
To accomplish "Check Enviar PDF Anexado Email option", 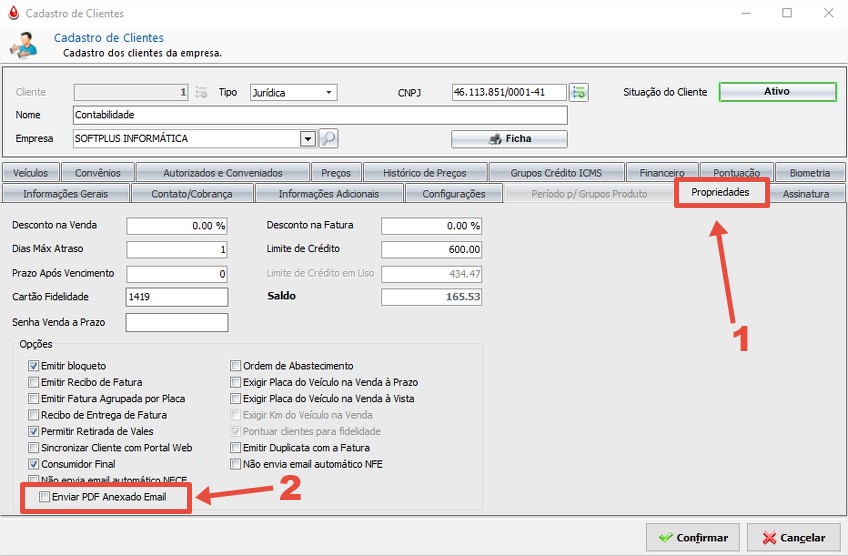I will 44,497.
